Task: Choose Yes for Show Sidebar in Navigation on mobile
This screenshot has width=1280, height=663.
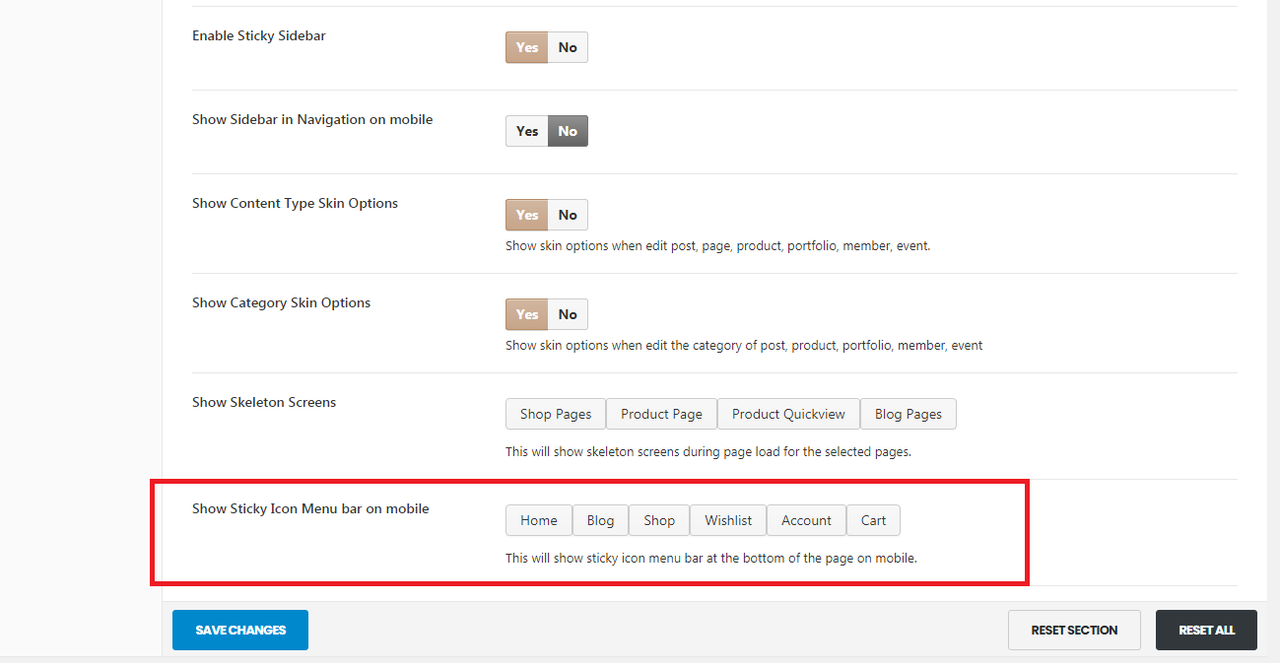Action: tap(527, 131)
